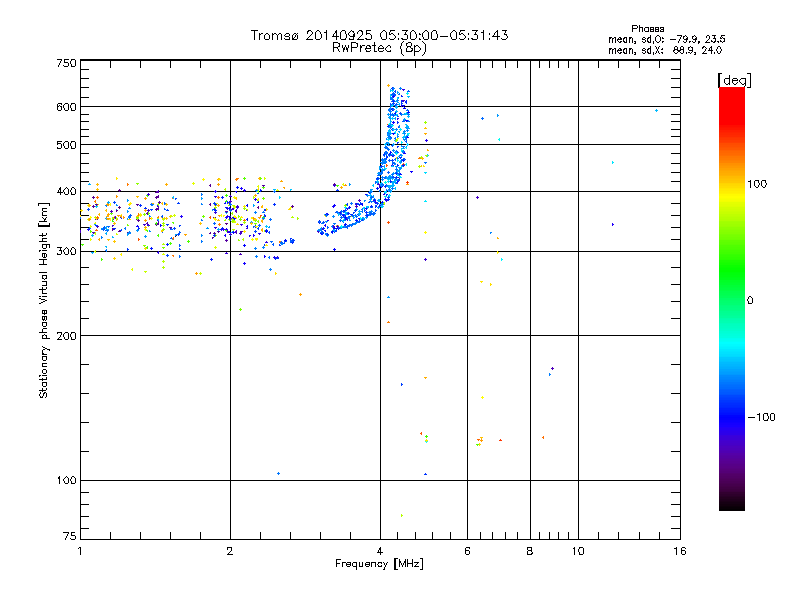This screenshot has height=600, width=800.
Task: Click the x-axis tick label '8'
Action: [530, 551]
